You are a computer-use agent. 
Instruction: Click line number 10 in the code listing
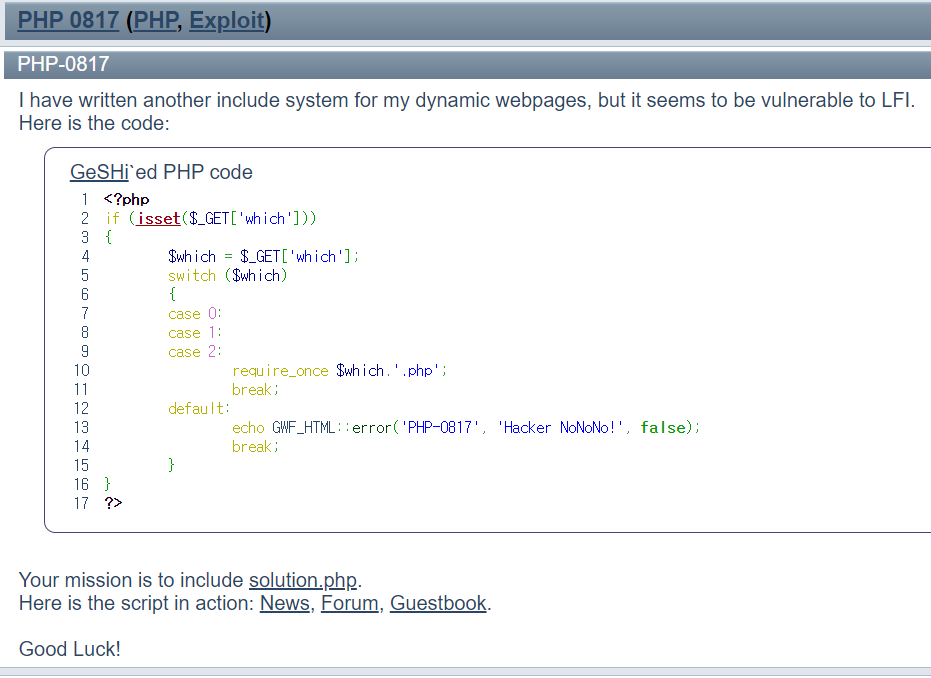pyautogui.click(x=82, y=370)
